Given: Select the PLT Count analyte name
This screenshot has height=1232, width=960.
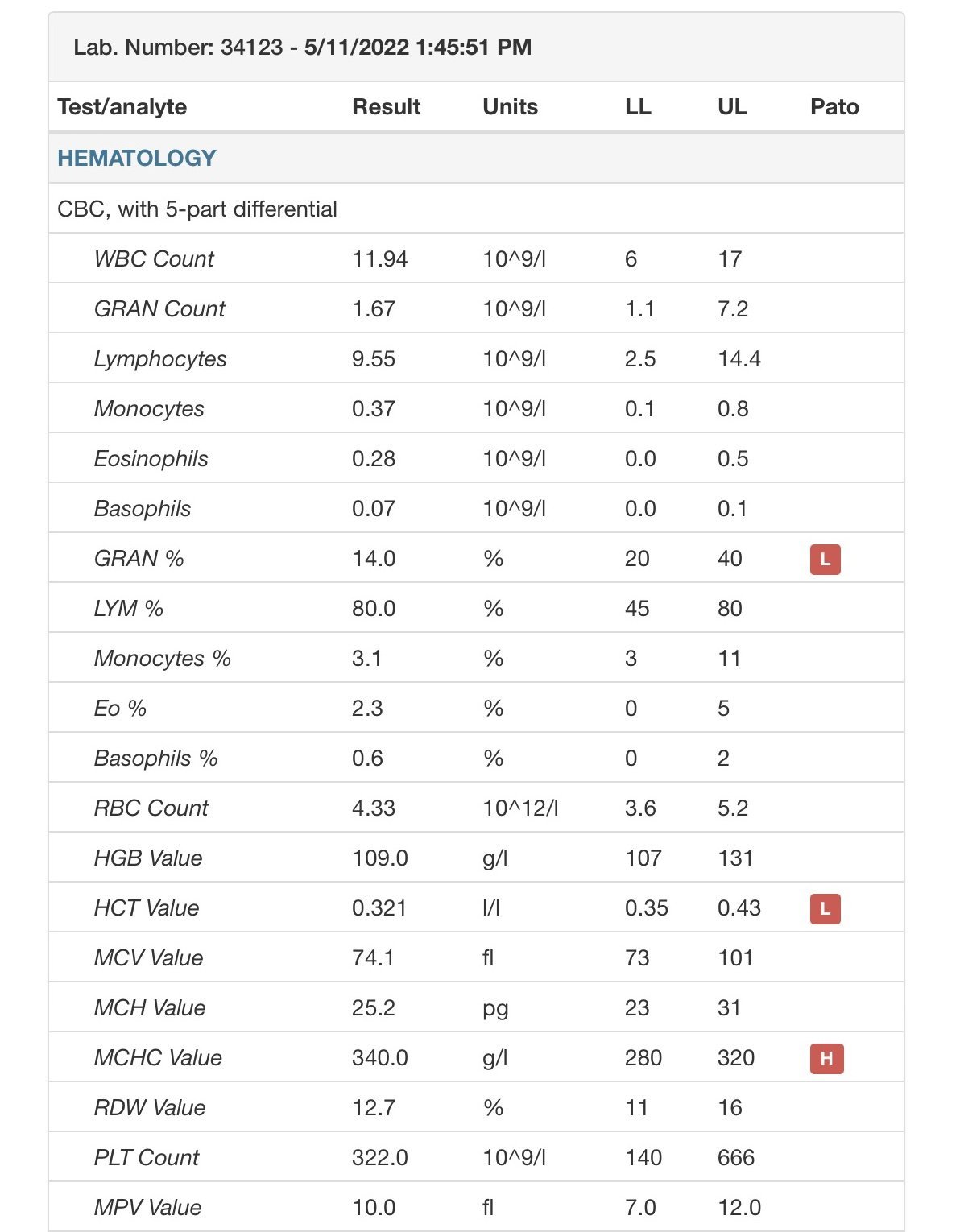Looking at the screenshot, I should pyautogui.click(x=146, y=1158).
